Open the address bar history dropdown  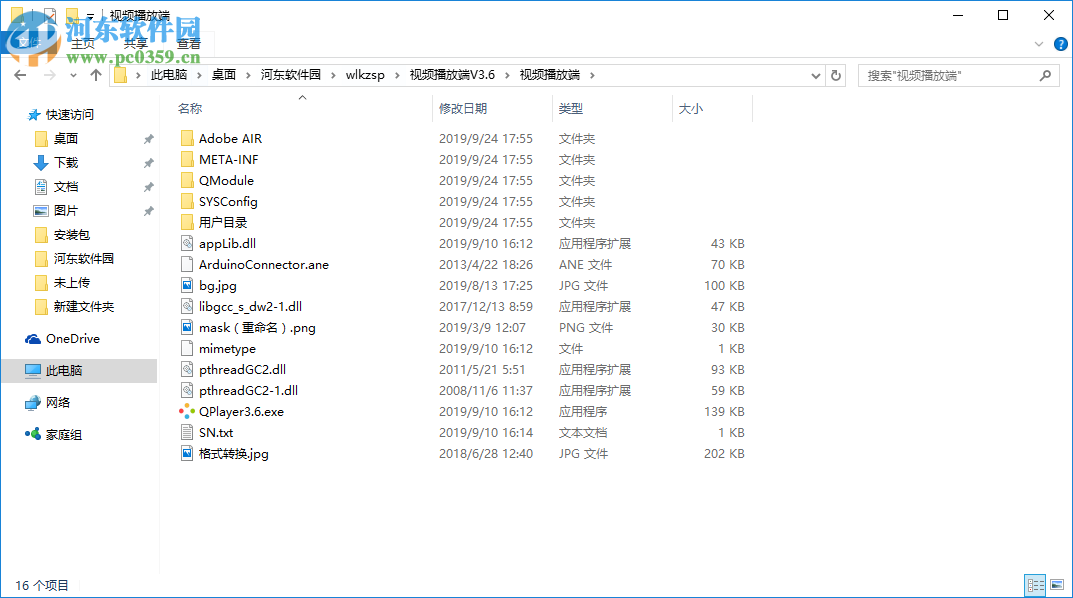815,74
